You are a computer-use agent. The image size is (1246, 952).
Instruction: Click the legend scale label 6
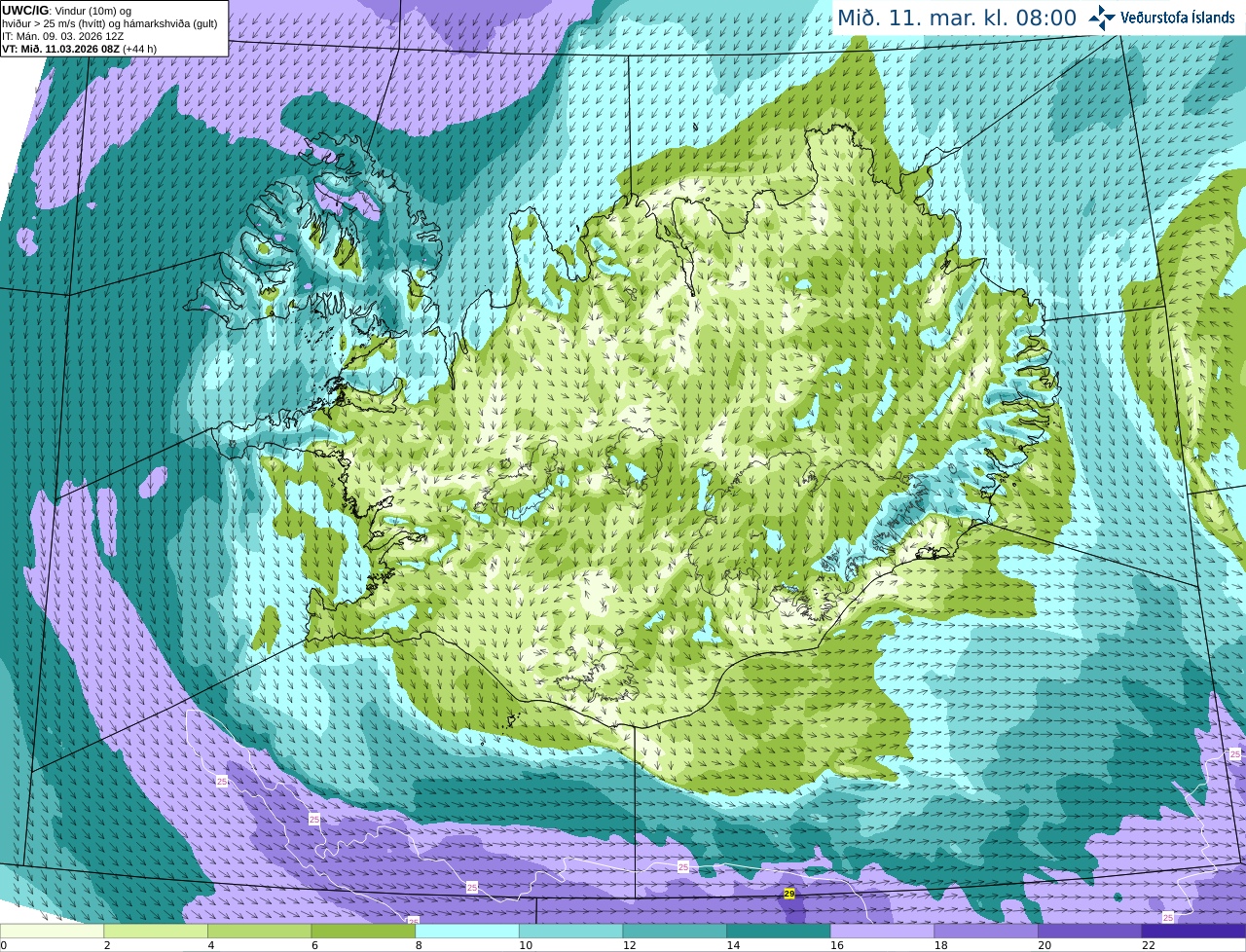[x=314, y=945]
